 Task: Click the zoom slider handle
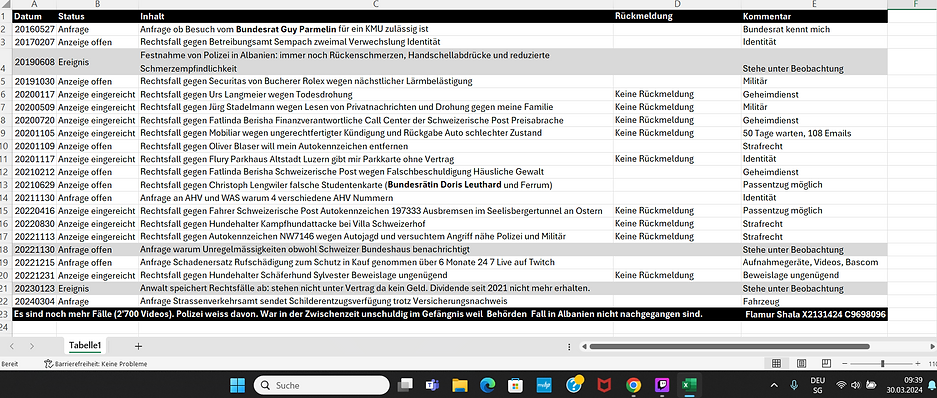[x=882, y=363]
